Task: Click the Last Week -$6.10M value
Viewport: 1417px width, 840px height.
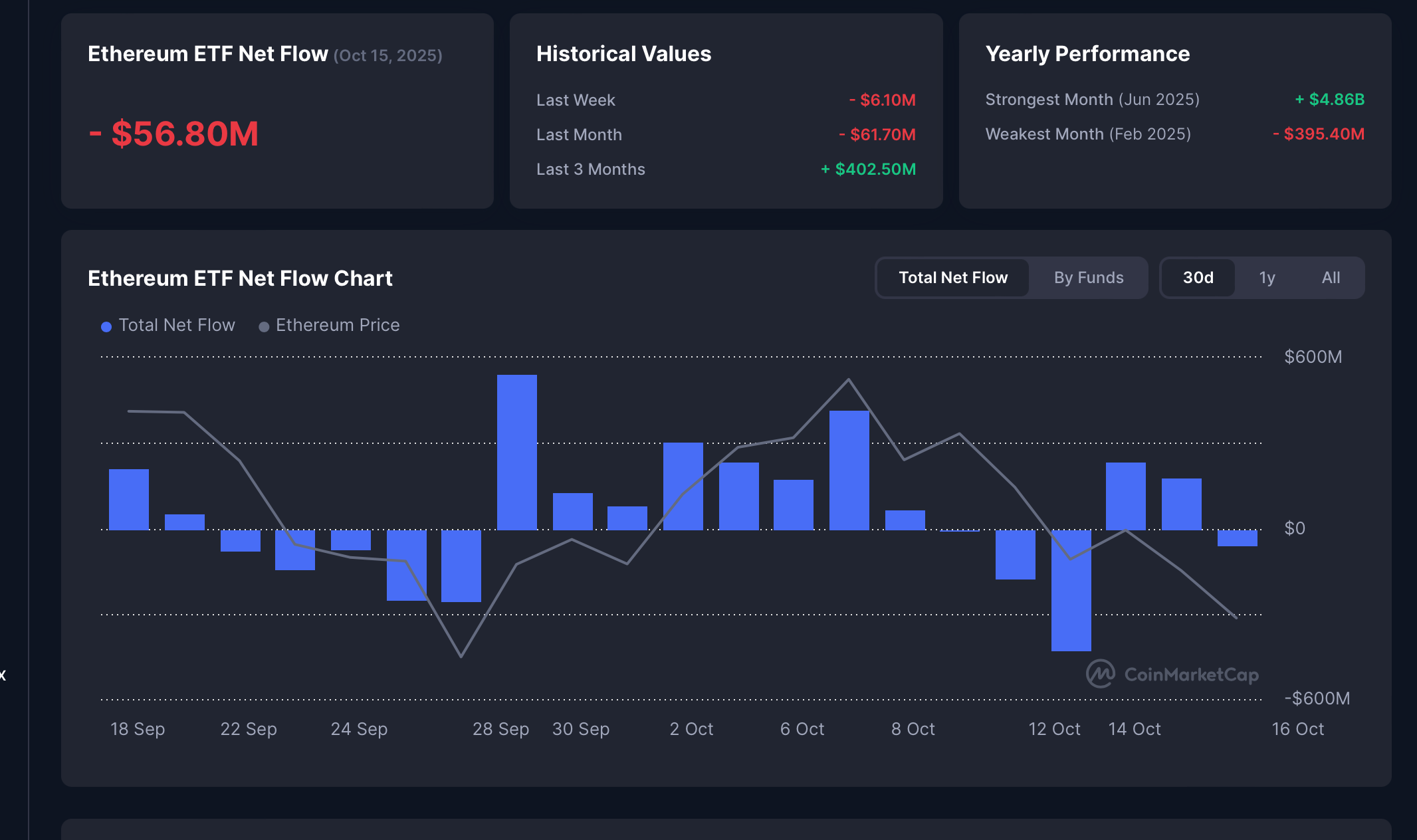Action: [x=882, y=100]
